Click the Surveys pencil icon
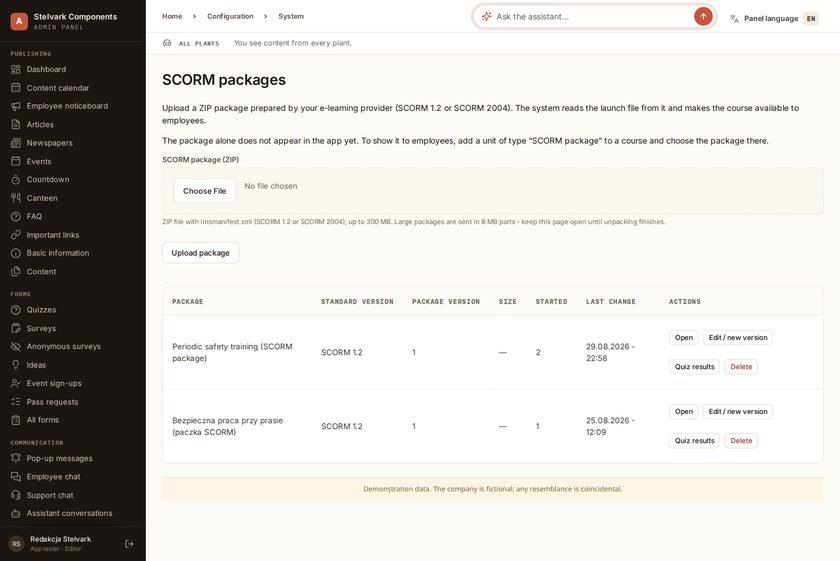The image size is (840, 561). click(x=16, y=328)
